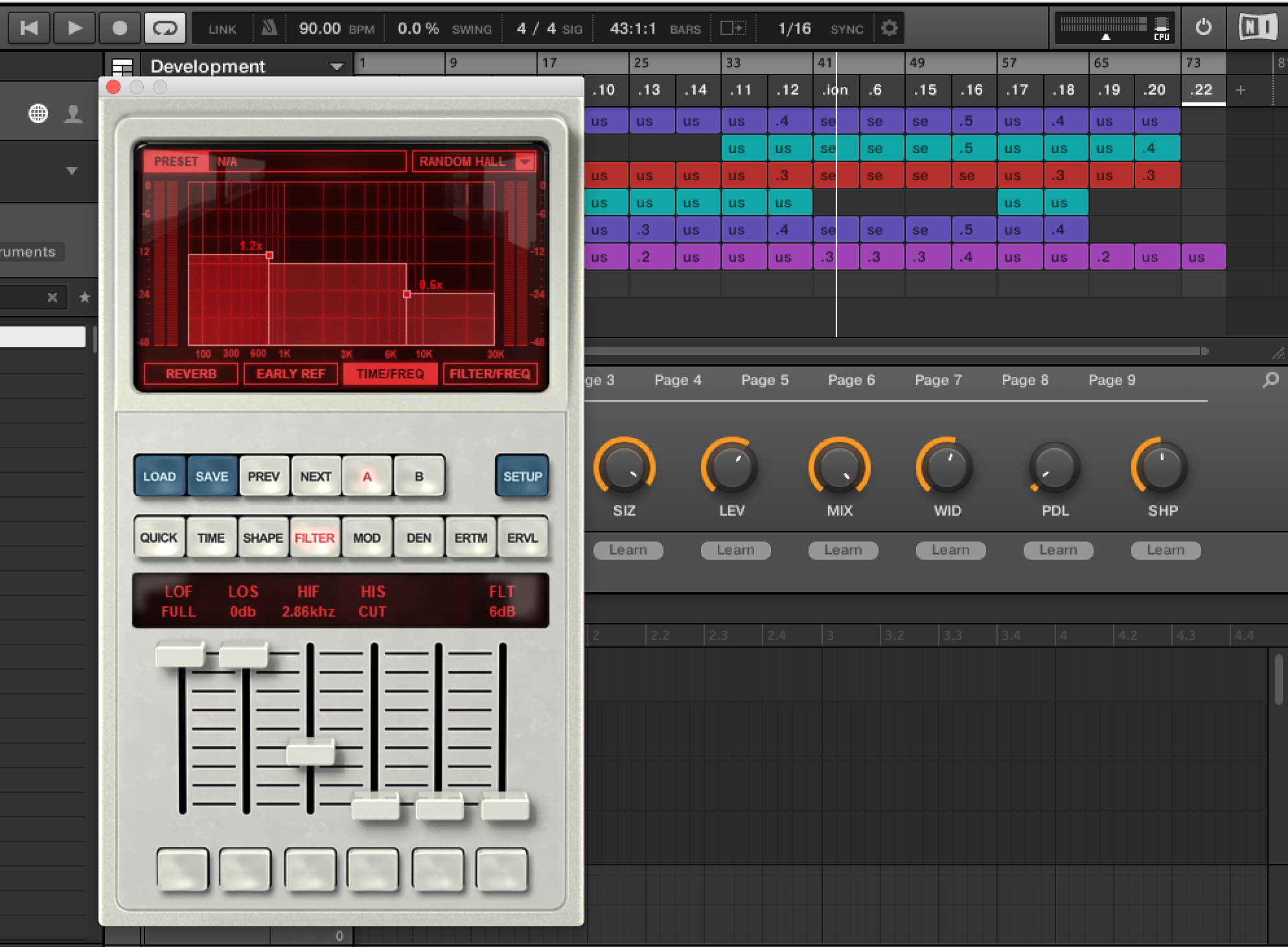Open the RANDOM HALL algorithm dropdown
The height and width of the screenshot is (947, 1288).
[x=525, y=161]
